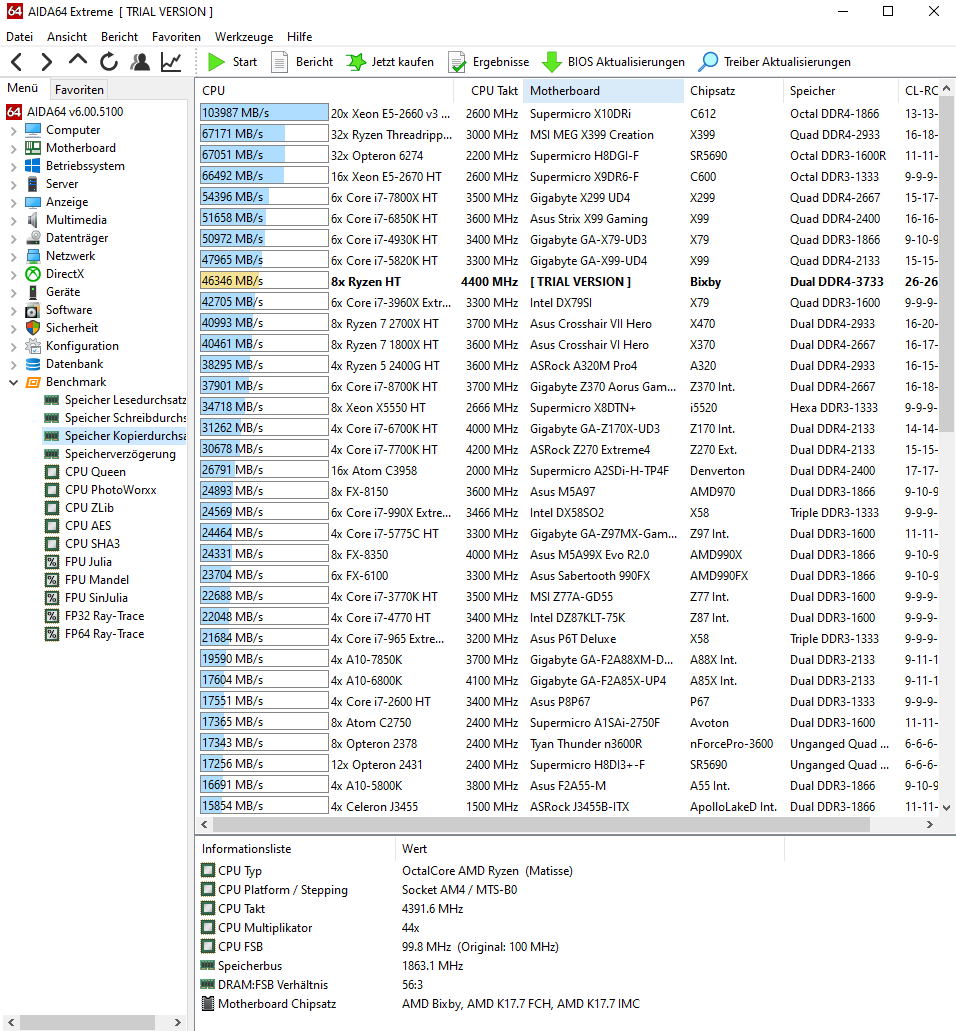Expand the Betriebssystem tree node
The height and width of the screenshot is (1031, 956).
pyautogui.click(x=13, y=166)
